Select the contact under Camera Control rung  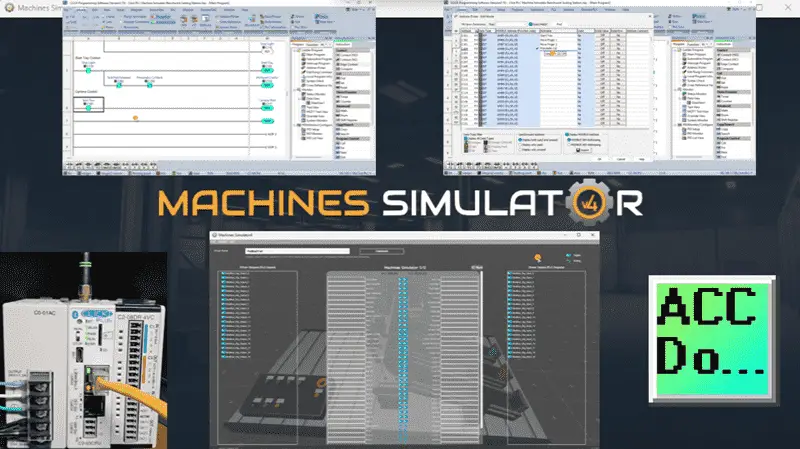coord(88,108)
